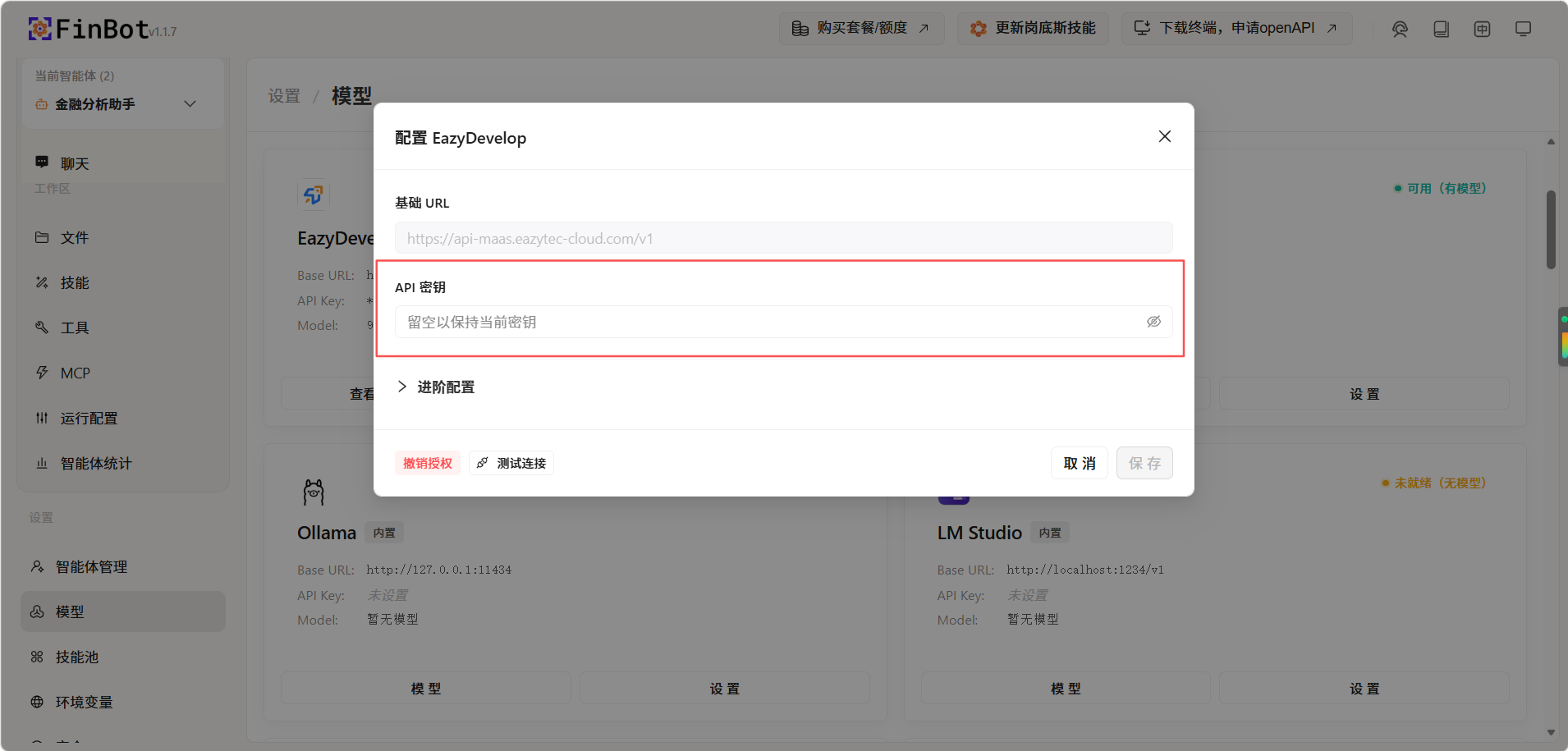Click the page vertical scrollbar thumb
This screenshot has width=1568, height=751.
1551,230
